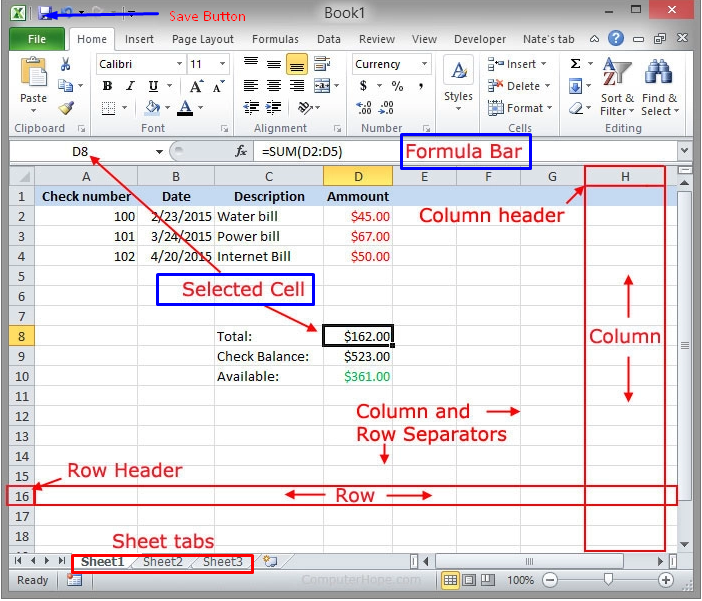702x601 pixels.
Task: Click Decrease Decimal icon
Action: click(x=386, y=108)
